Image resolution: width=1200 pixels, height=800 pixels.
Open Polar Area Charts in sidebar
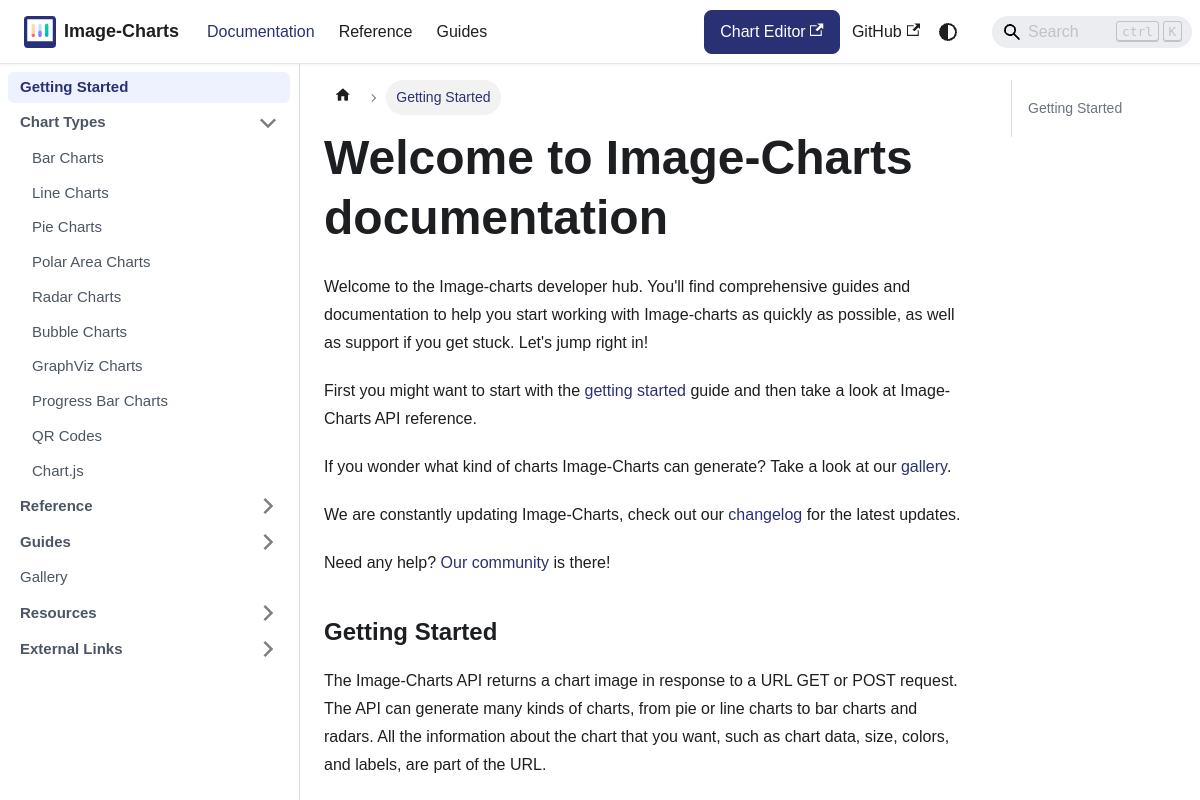pos(91,262)
